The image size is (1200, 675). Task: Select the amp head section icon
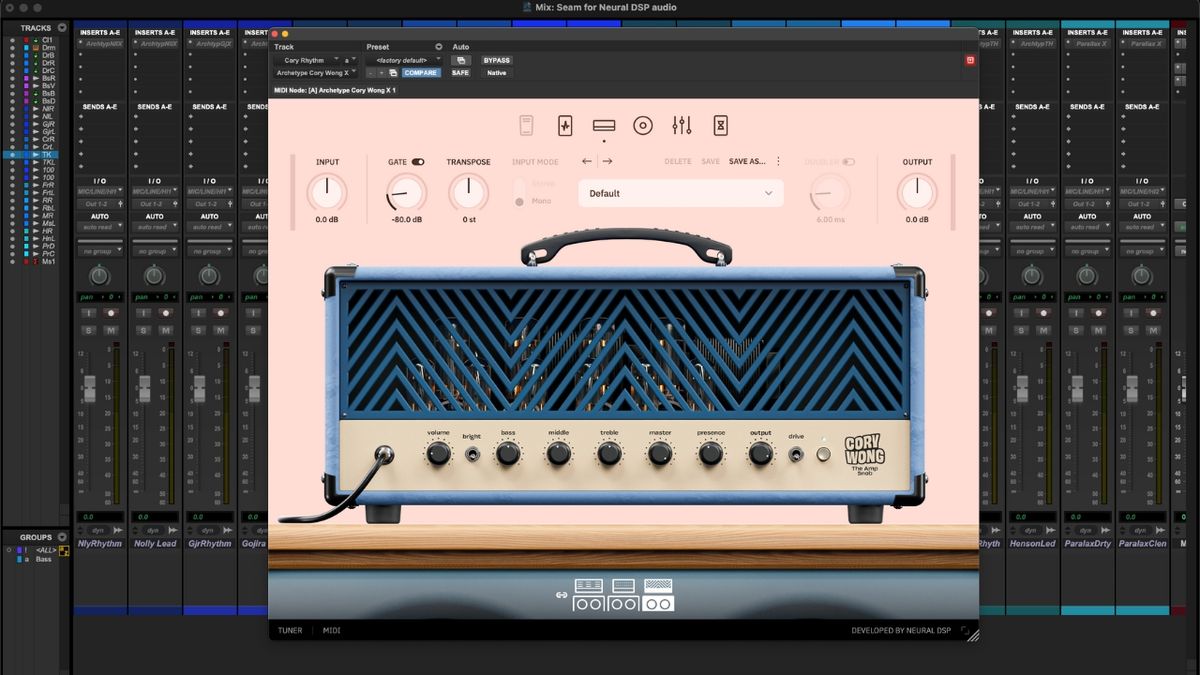(x=603, y=126)
